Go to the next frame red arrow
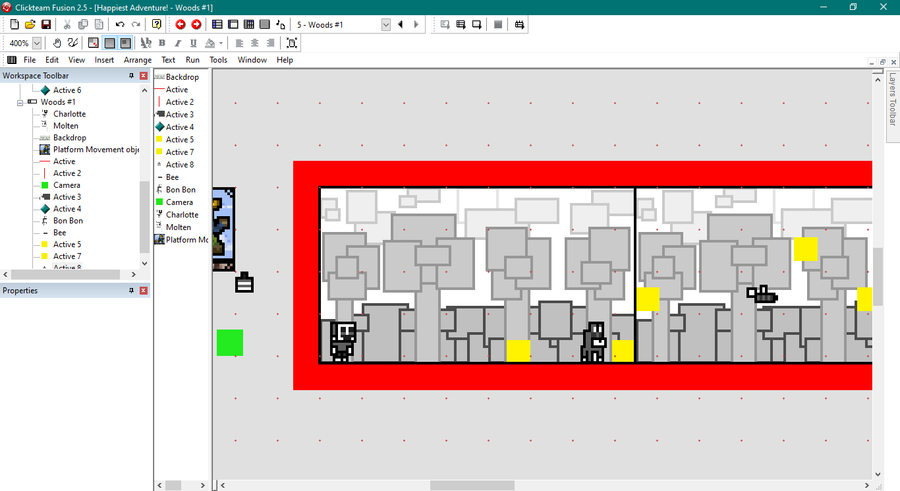 click(196, 25)
